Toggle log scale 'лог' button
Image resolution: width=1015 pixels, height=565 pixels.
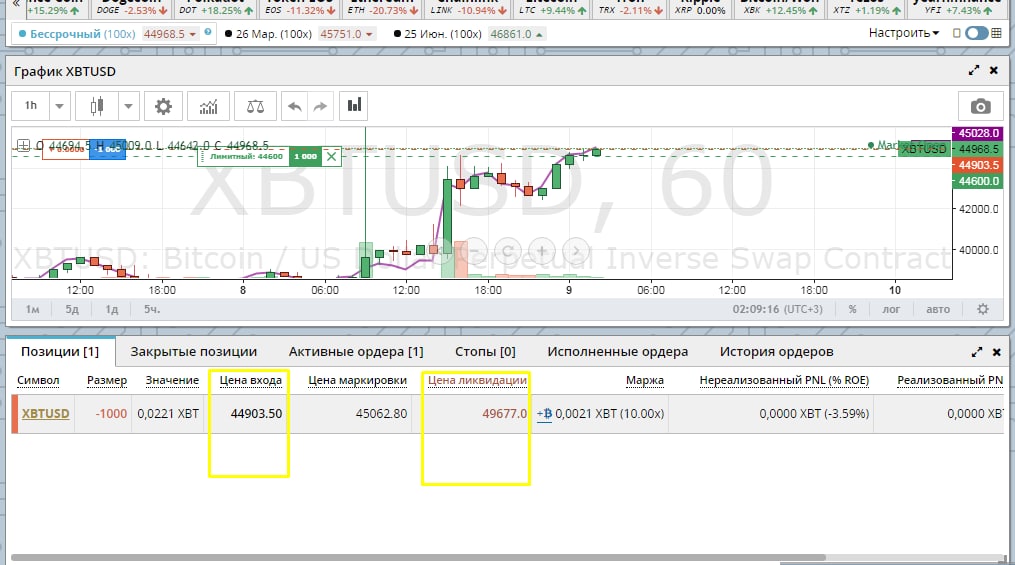point(891,309)
